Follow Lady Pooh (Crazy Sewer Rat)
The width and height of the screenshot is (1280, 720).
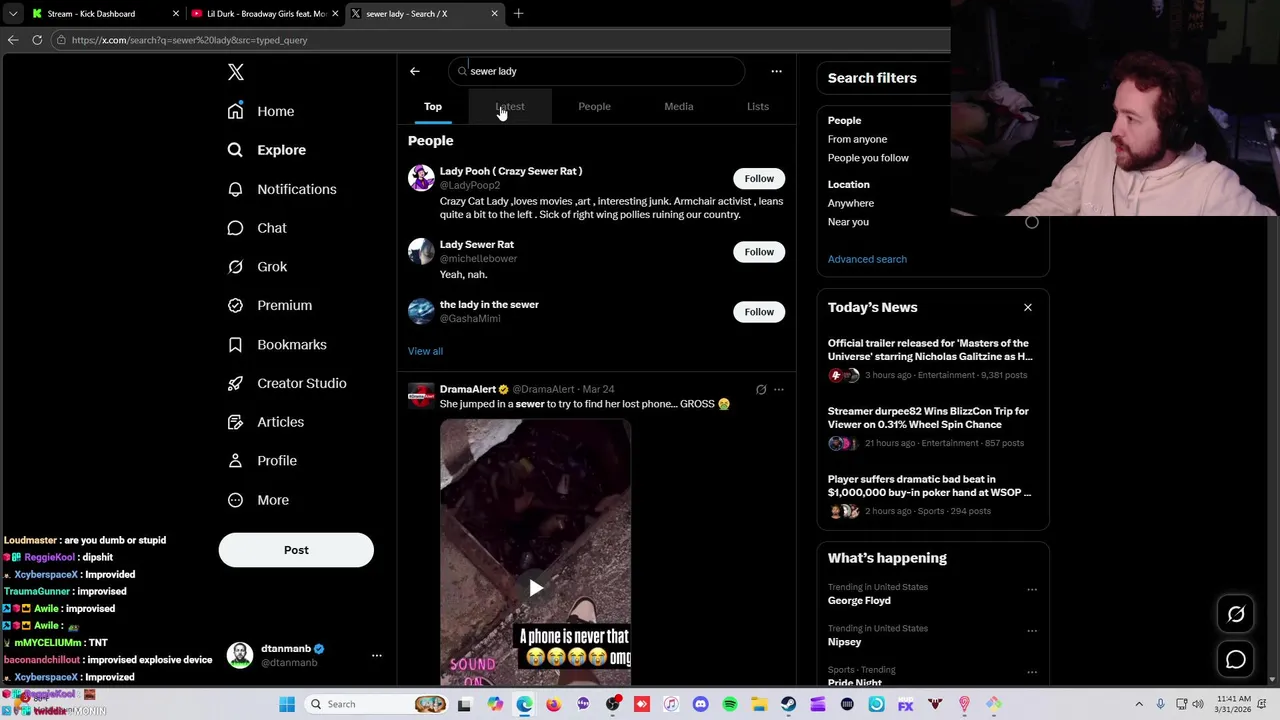(759, 179)
